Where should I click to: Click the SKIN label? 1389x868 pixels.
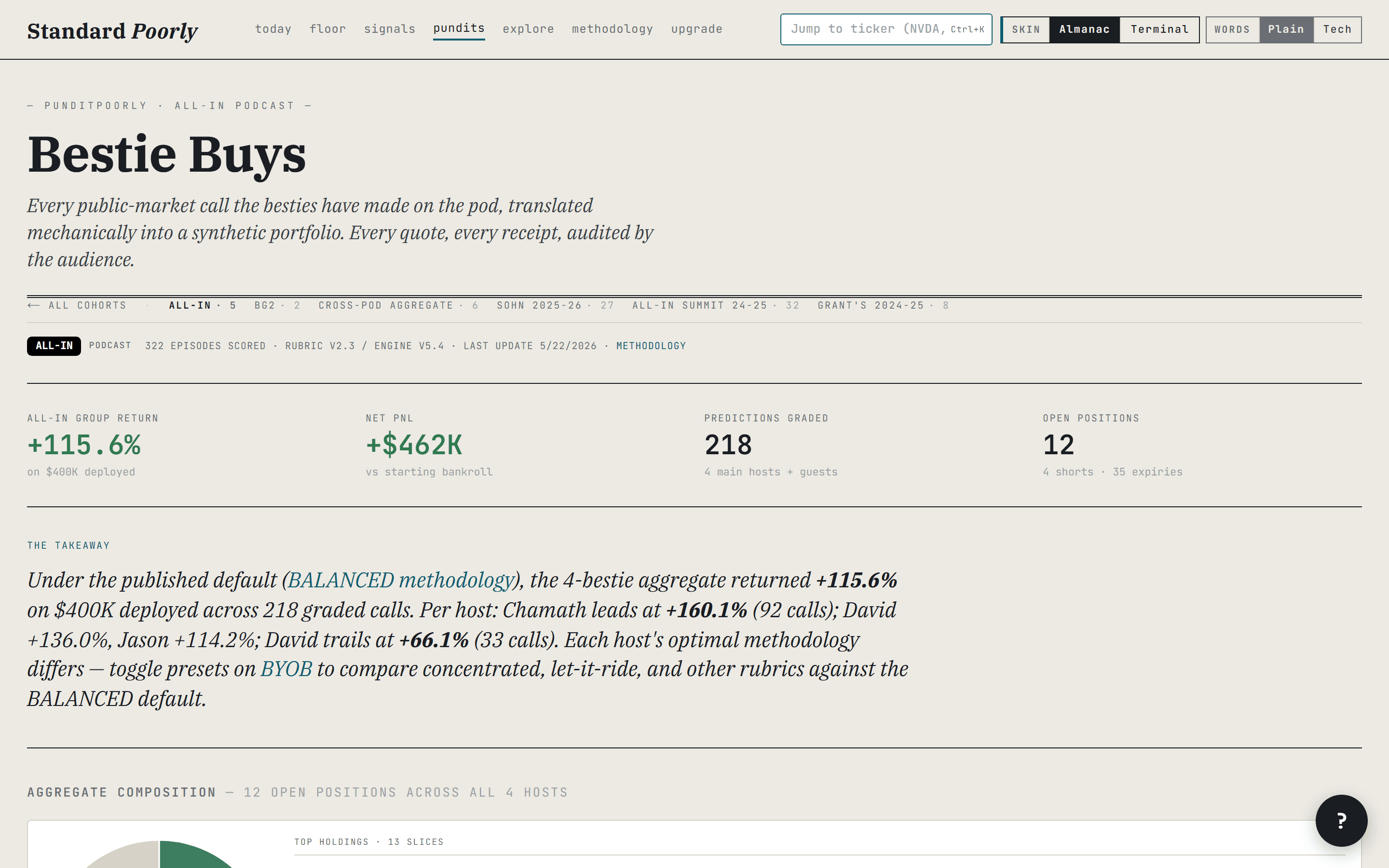point(1026,29)
